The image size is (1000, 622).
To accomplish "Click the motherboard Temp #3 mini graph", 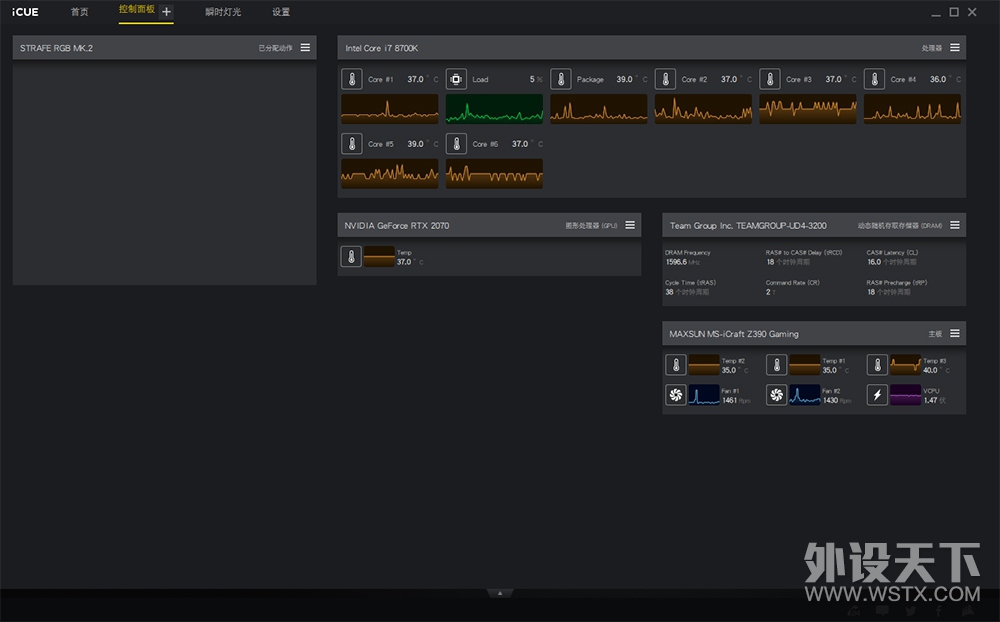I will coord(906,364).
